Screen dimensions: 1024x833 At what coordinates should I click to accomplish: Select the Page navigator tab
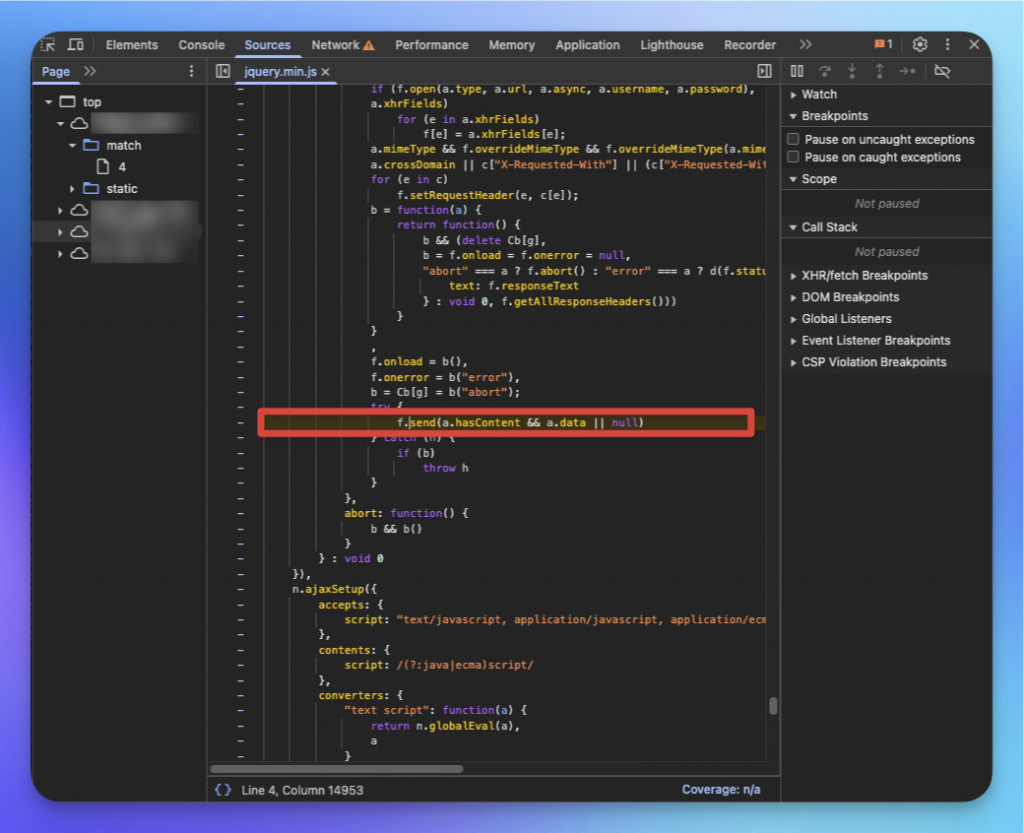click(56, 72)
